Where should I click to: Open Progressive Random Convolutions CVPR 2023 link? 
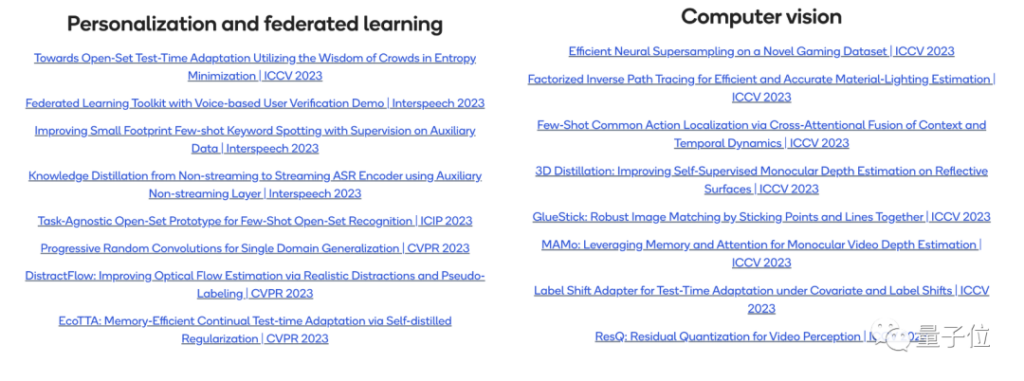click(x=255, y=248)
